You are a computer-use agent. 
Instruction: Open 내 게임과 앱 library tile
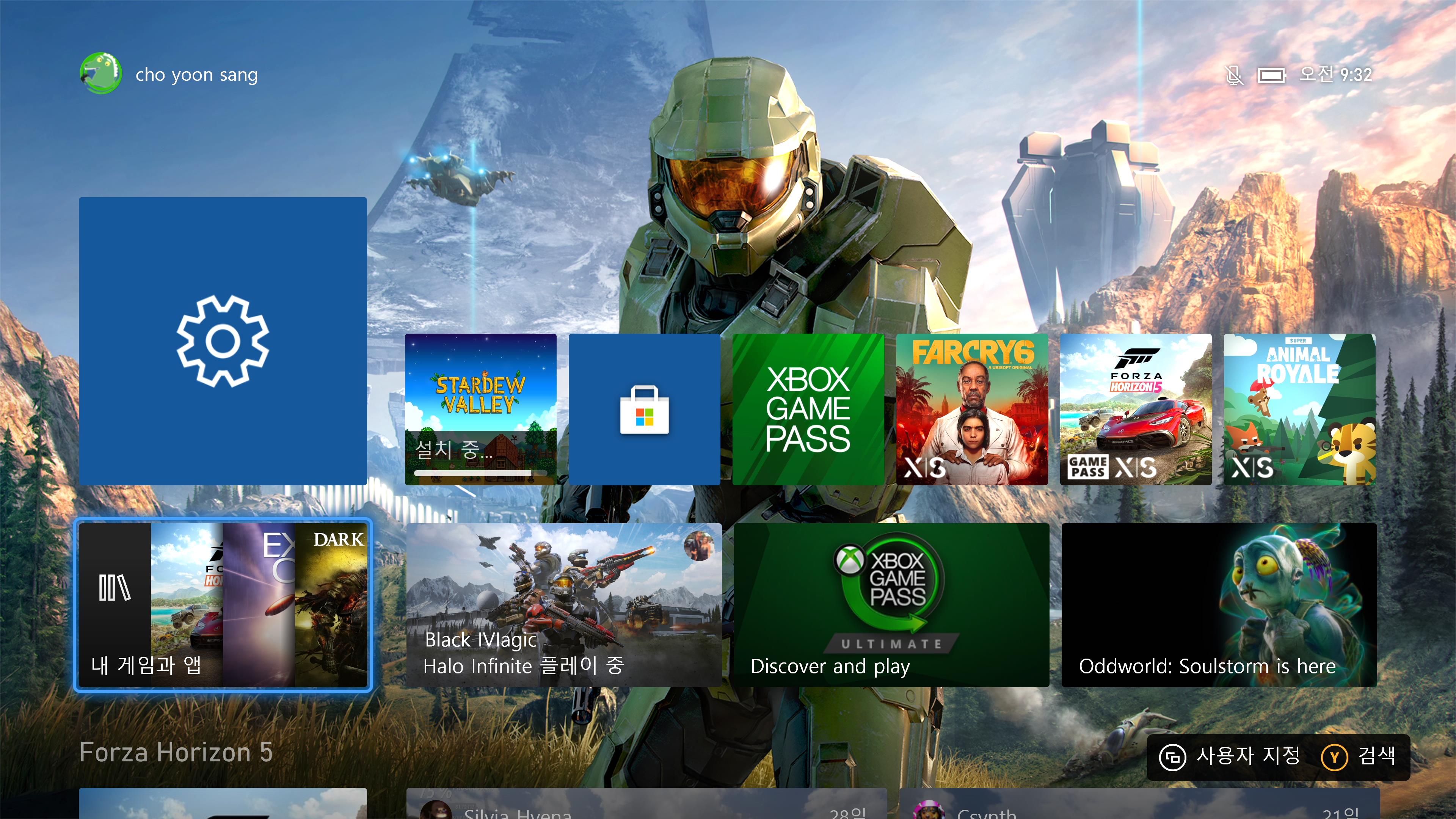click(223, 605)
